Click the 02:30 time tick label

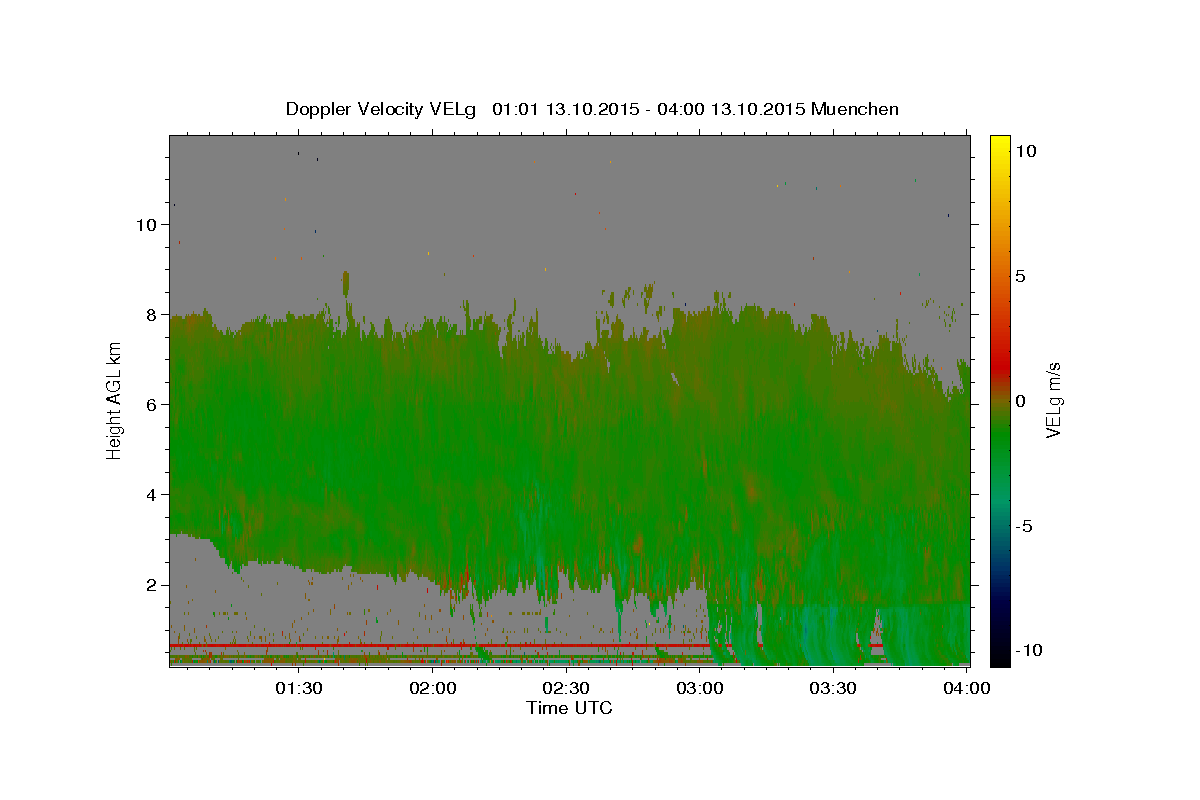pos(566,688)
